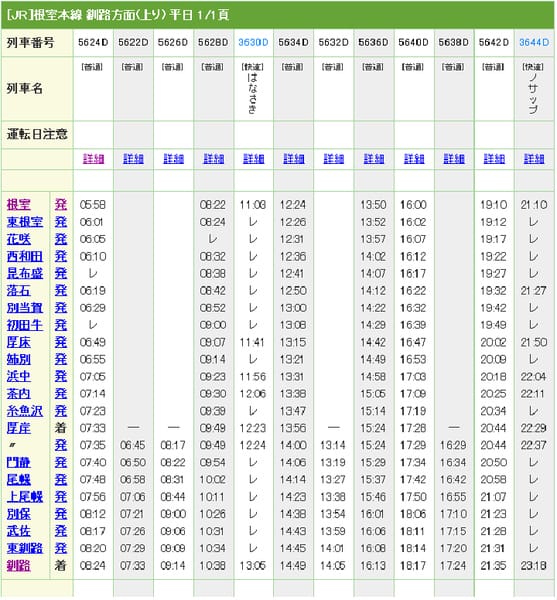Open the 武佐 station link
The height and width of the screenshot is (600, 557).
click(x=18, y=531)
